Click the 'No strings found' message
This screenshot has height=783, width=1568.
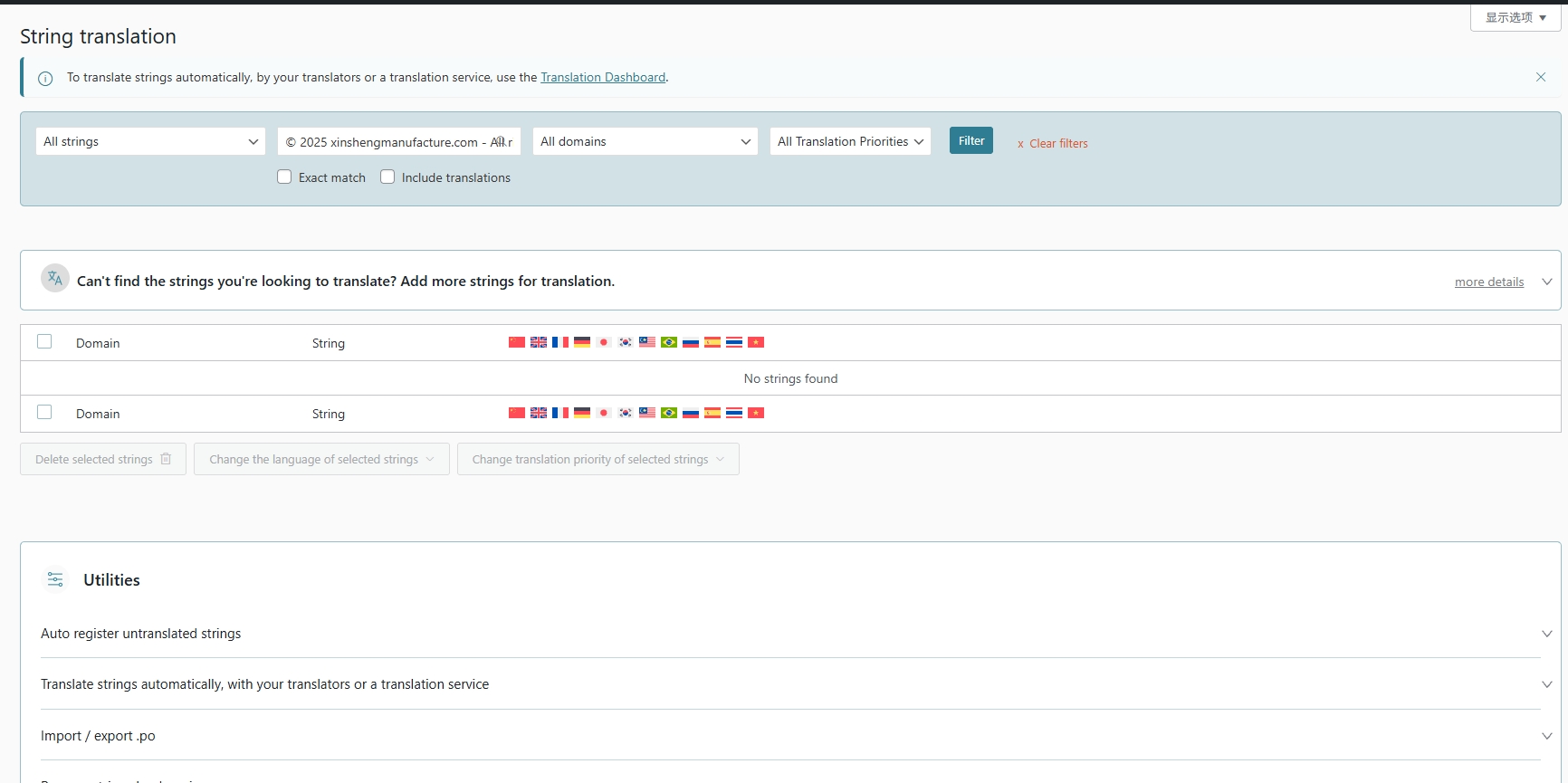tap(790, 378)
